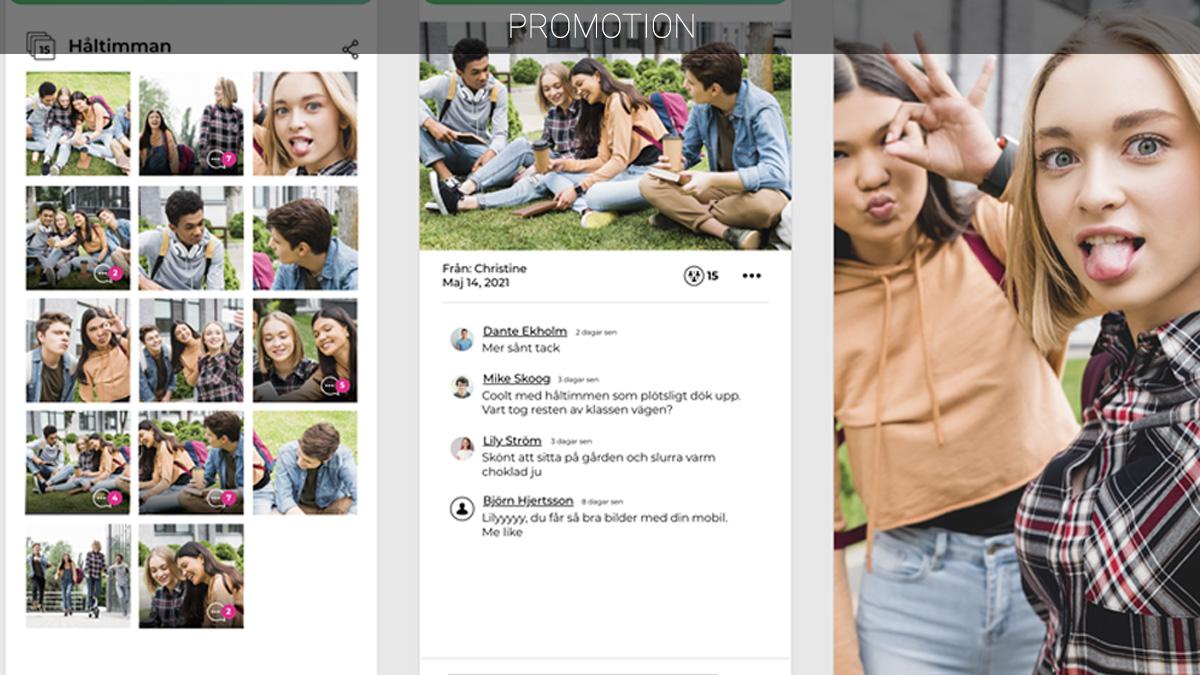Open the first album thumbnail without a badge

(x=78, y=123)
